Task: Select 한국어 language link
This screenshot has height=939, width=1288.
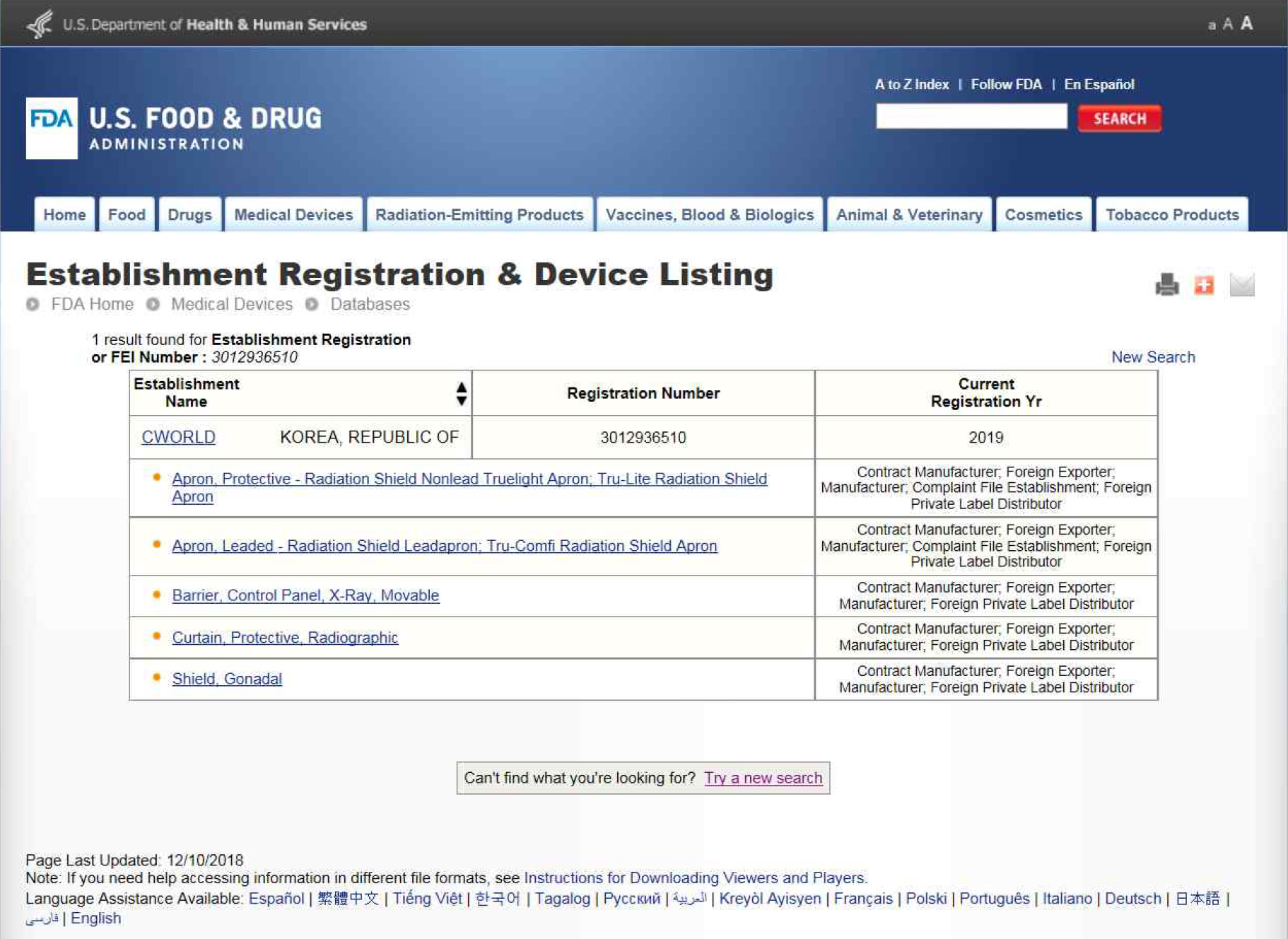Action: [498, 898]
